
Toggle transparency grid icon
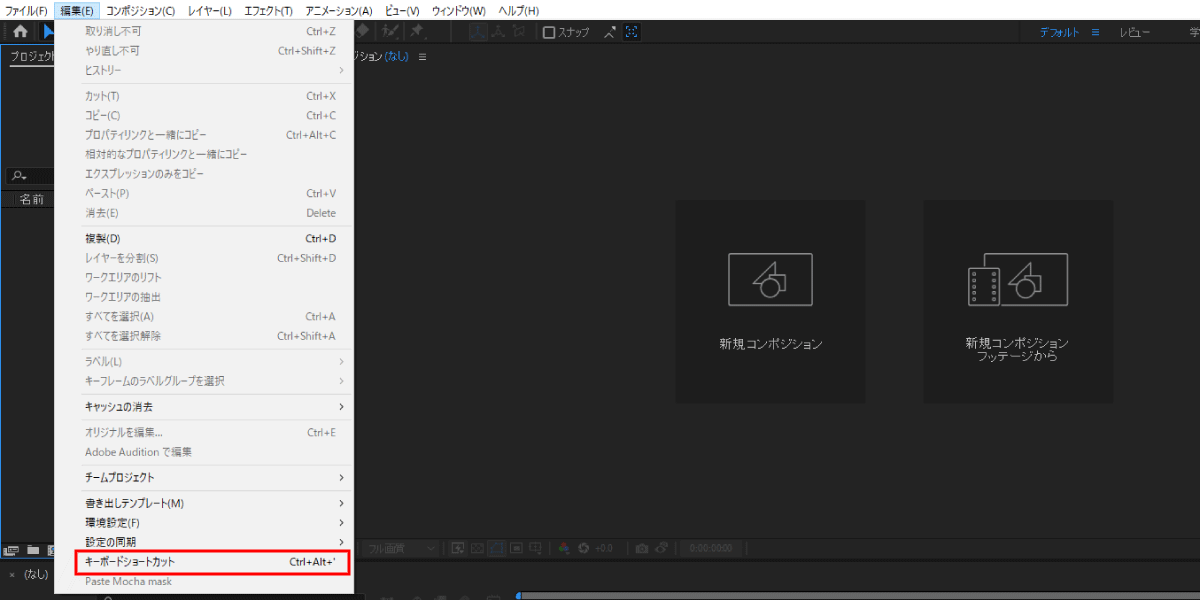coord(477,548)
